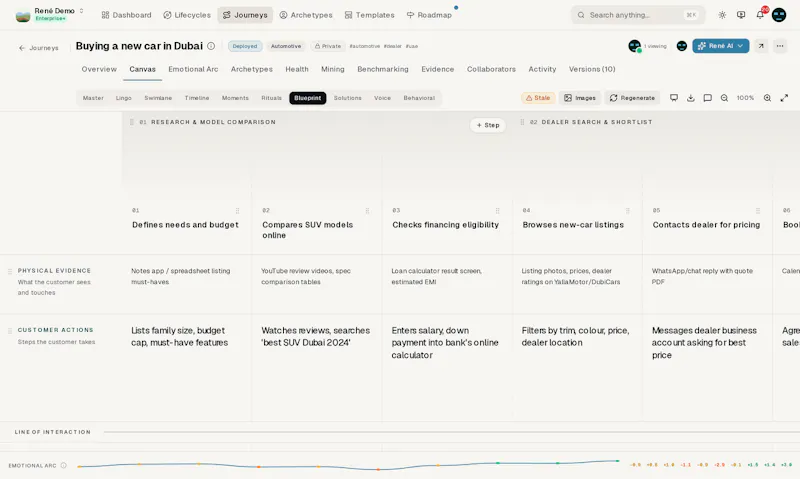Toggle the Images button
Viewport: 800px width, 479px height.
point(580,98)
